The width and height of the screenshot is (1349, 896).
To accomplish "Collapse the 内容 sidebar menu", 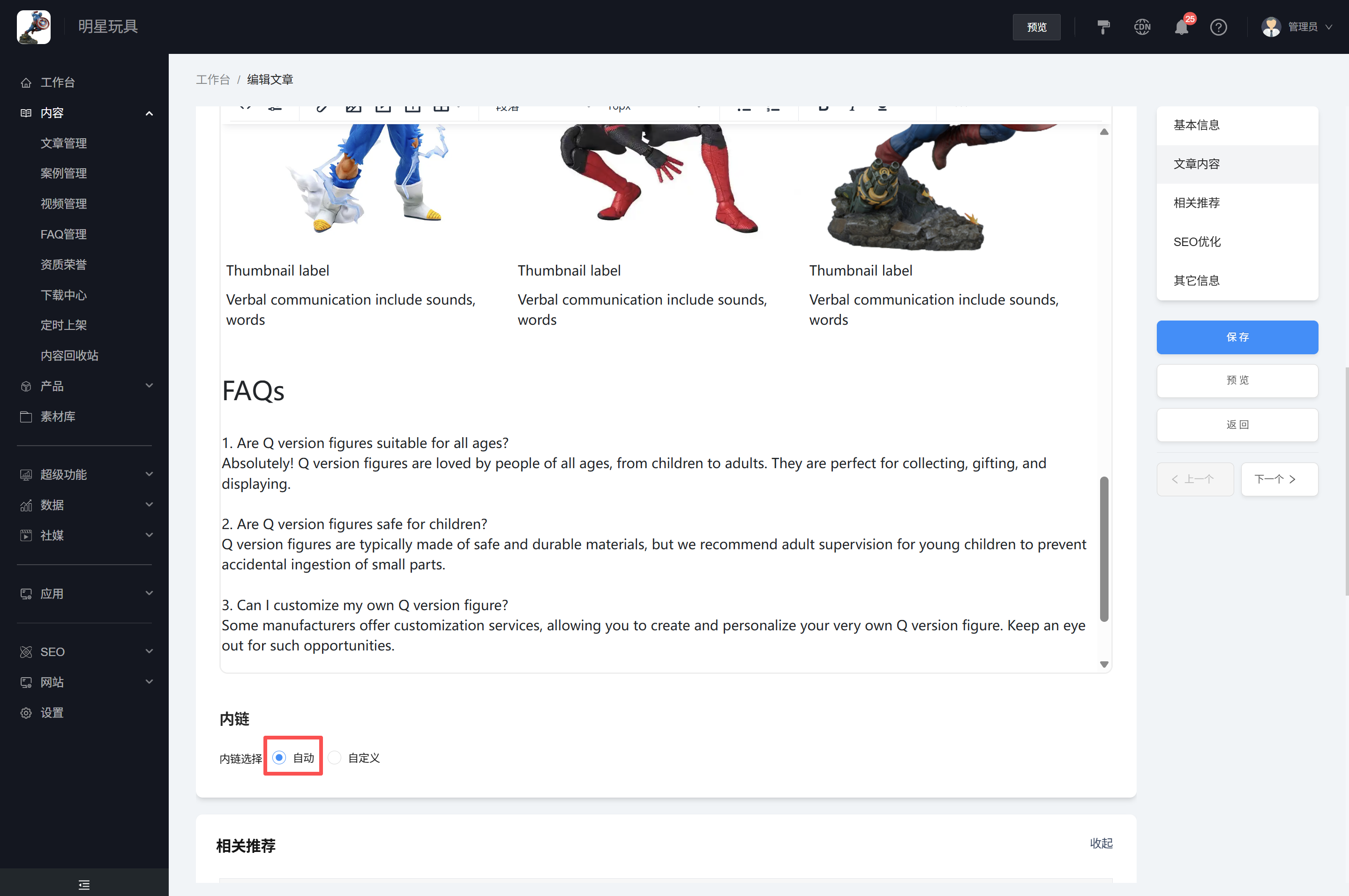I will 149,113.
